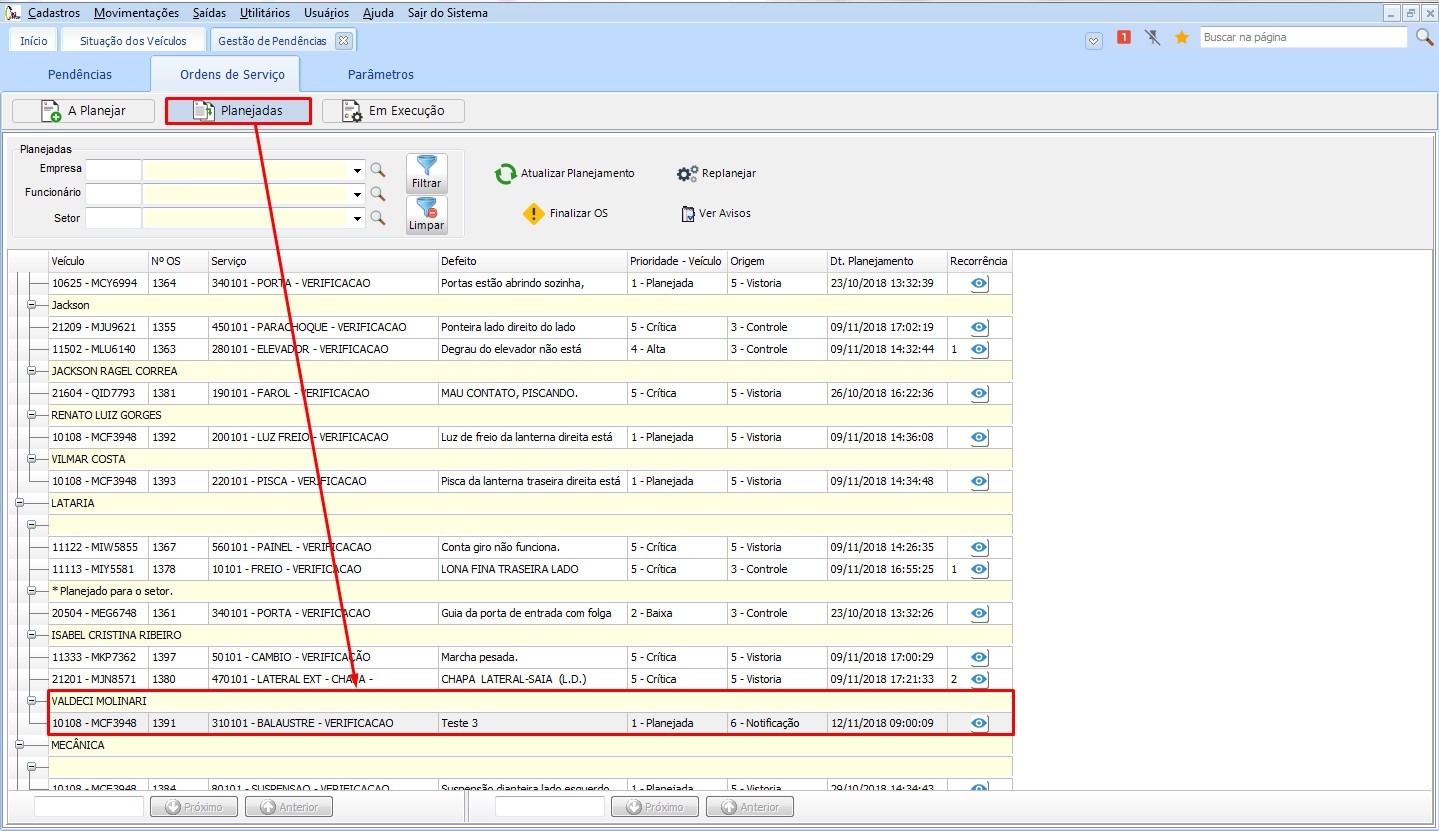Open Replanejar gears option
This screenshot has width=1439, height=831.
click(x=687, y=174)
